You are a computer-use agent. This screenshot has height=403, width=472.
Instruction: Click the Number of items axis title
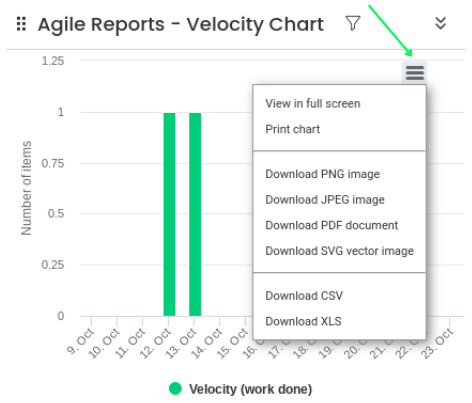[26, 188]
